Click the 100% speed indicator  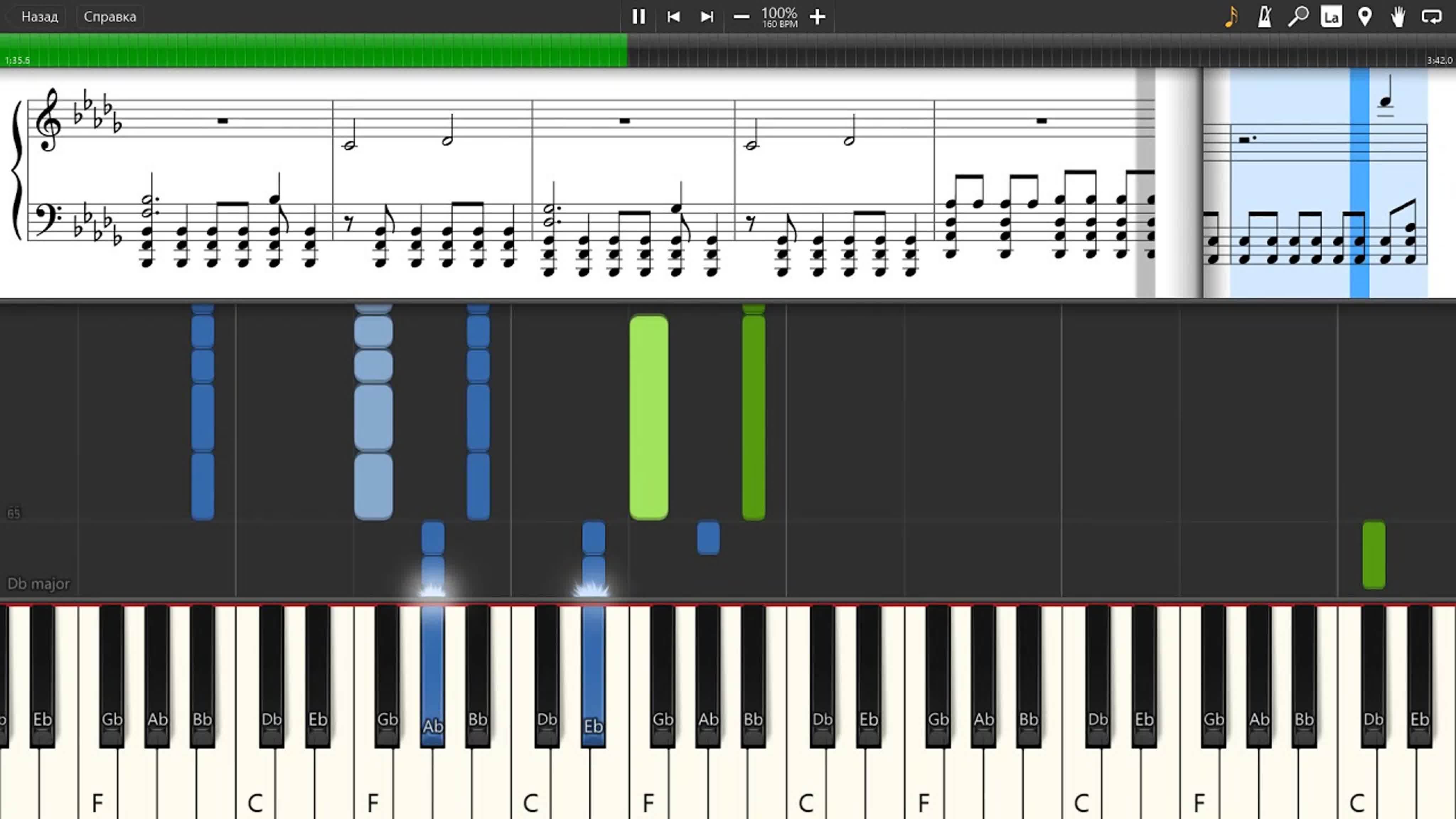(x=780, y=16)
